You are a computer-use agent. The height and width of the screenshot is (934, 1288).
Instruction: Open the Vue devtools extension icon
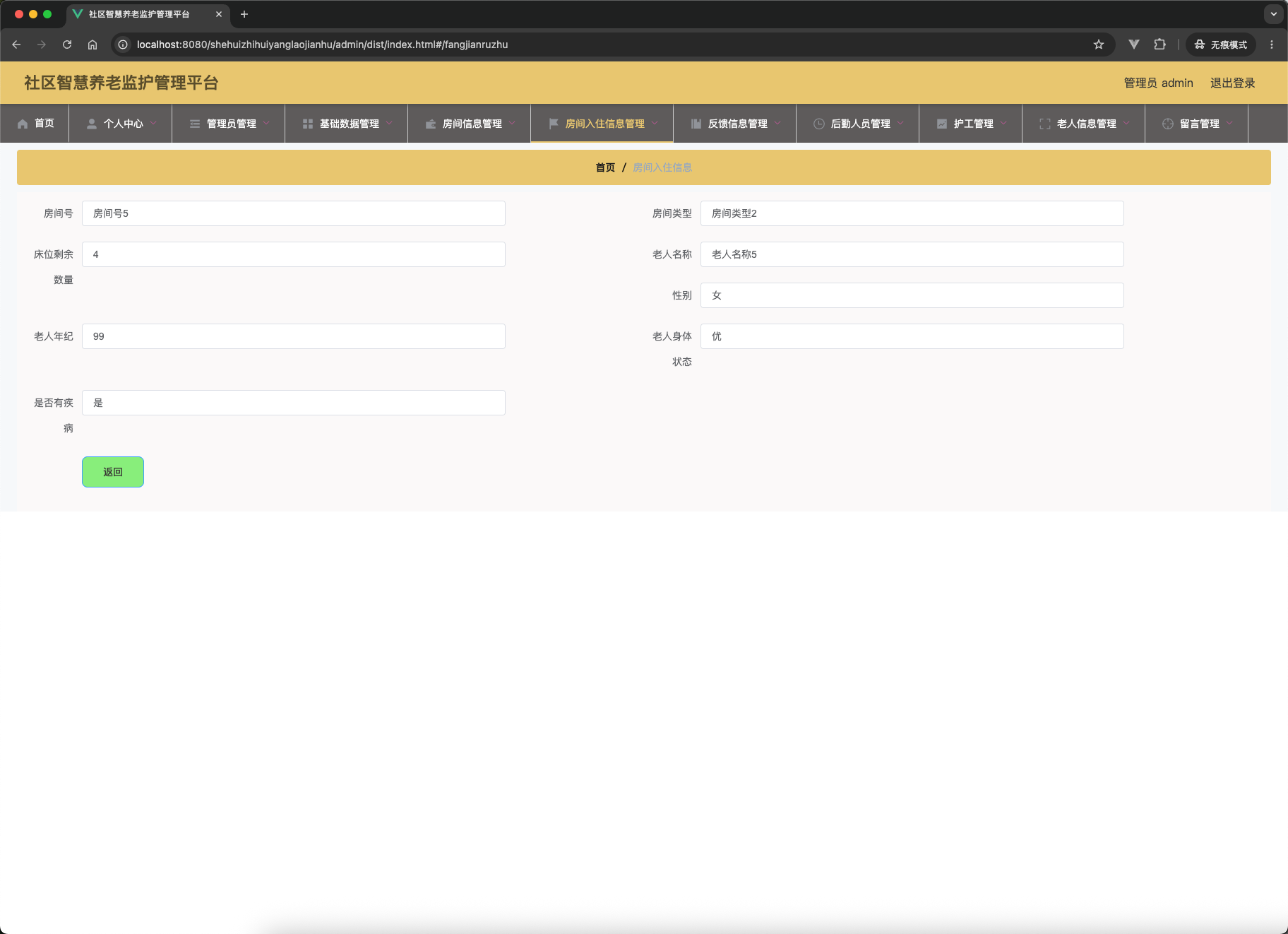pyautogui.click(x=1134, y=45)
